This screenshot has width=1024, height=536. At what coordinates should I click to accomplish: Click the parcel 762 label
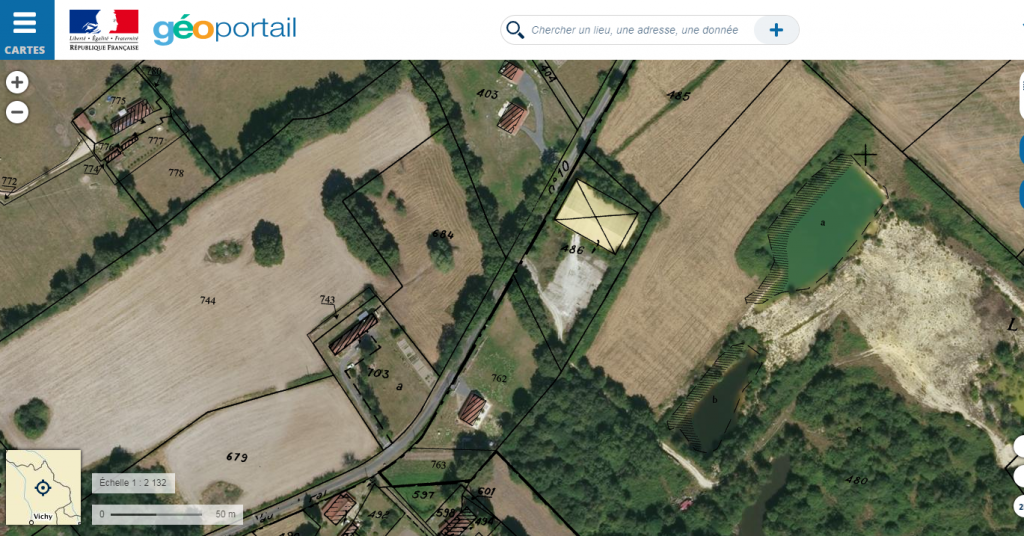pos(499,378)
